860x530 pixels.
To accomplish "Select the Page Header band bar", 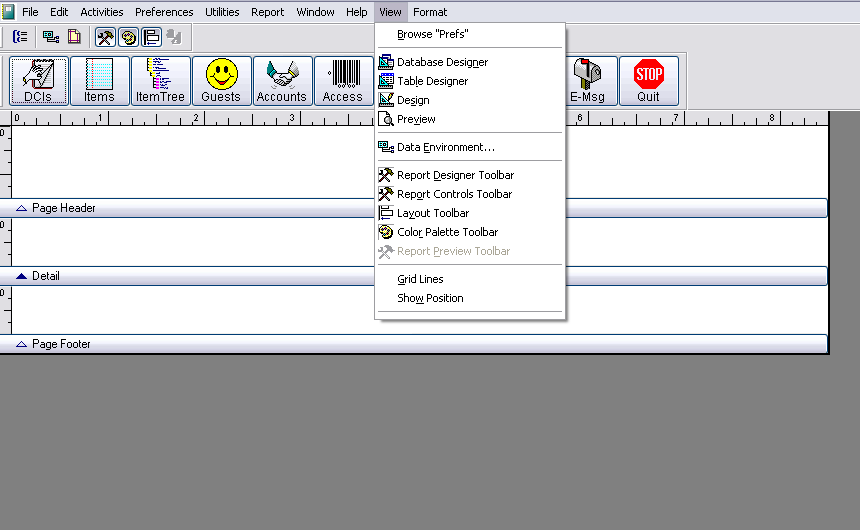I will pyautogui.click(x=414, y=208).
